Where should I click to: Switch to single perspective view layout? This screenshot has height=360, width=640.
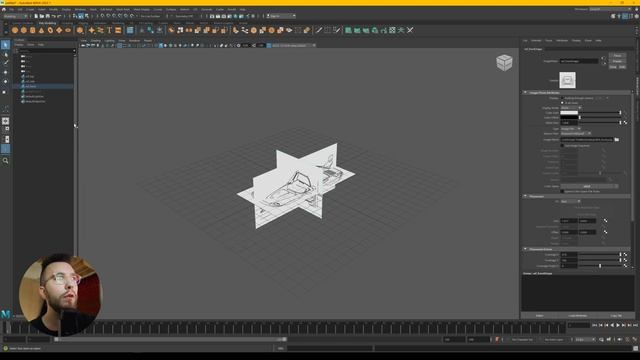click(x=5, y=121)
